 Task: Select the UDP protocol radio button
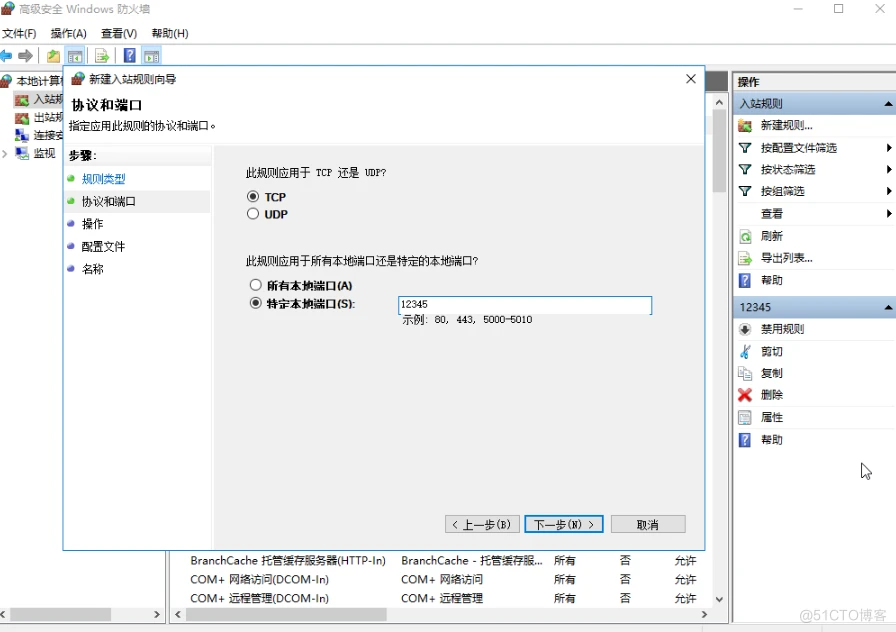pos(253,212)
